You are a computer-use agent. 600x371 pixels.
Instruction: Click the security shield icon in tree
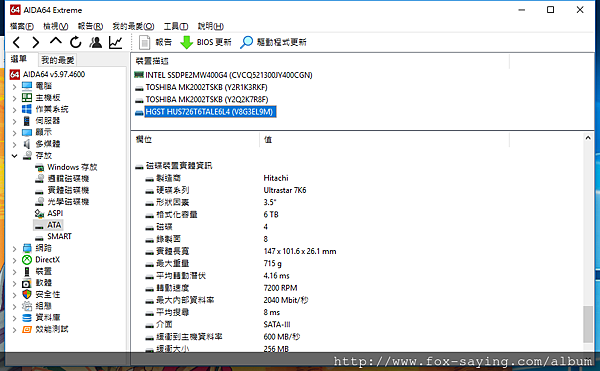point(27,294)
